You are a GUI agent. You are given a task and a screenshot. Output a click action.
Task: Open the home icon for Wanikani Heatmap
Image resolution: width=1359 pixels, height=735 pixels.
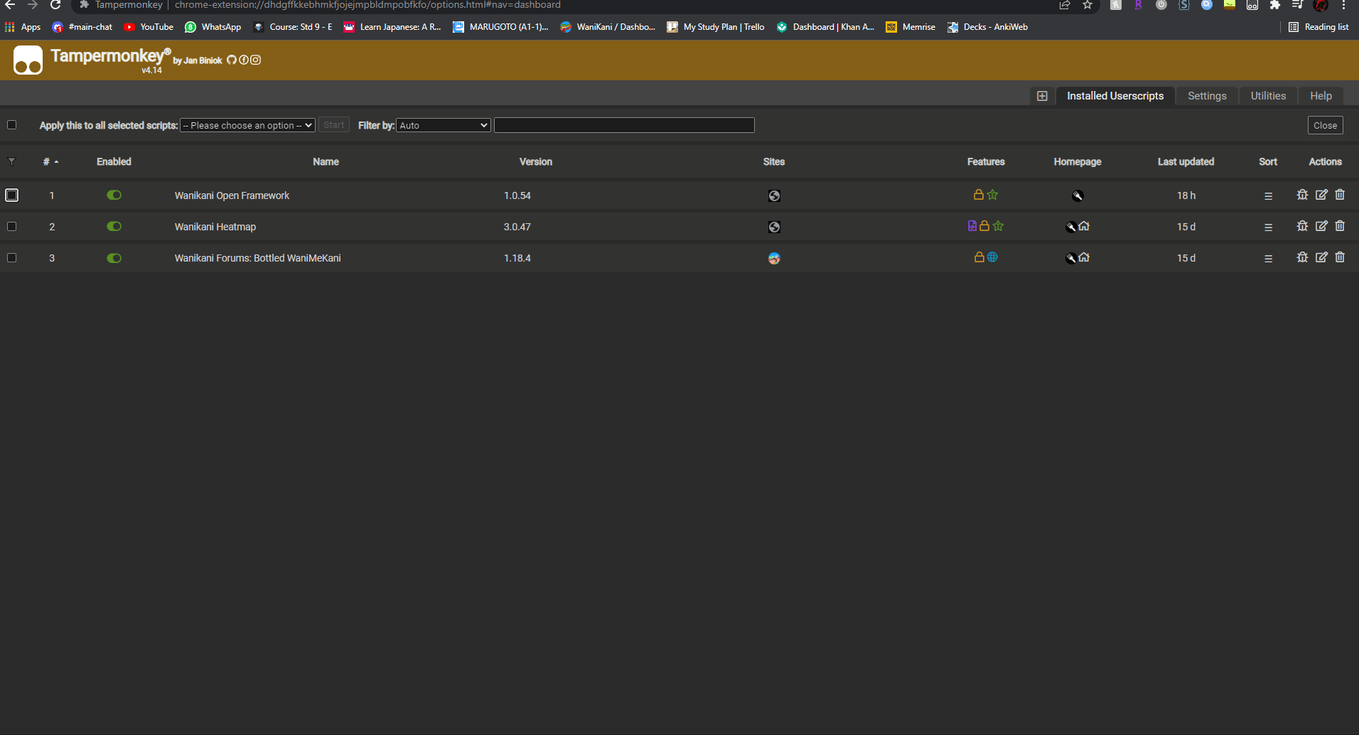[1084, 226]
